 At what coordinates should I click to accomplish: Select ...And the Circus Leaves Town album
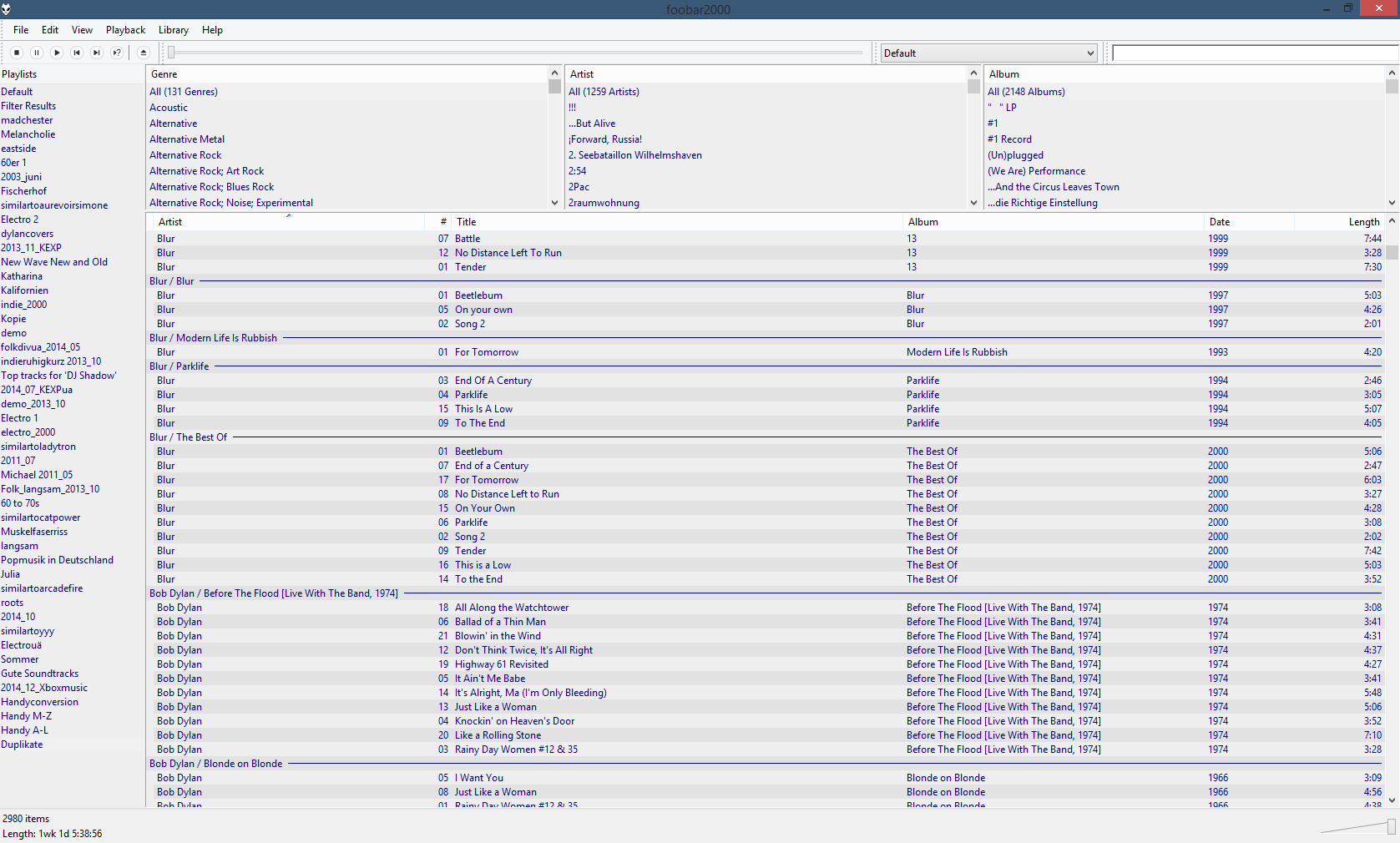1054,187
